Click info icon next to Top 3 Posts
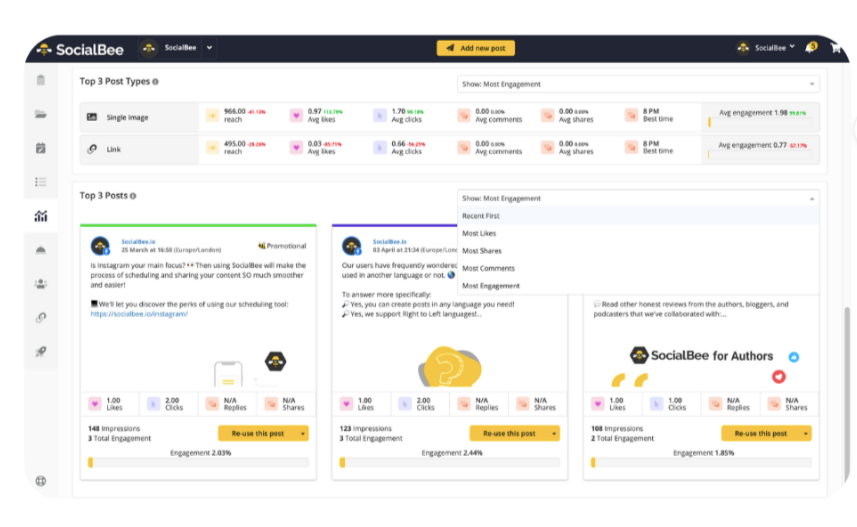Viewport: 857px width, 527px height. point(133,196)
